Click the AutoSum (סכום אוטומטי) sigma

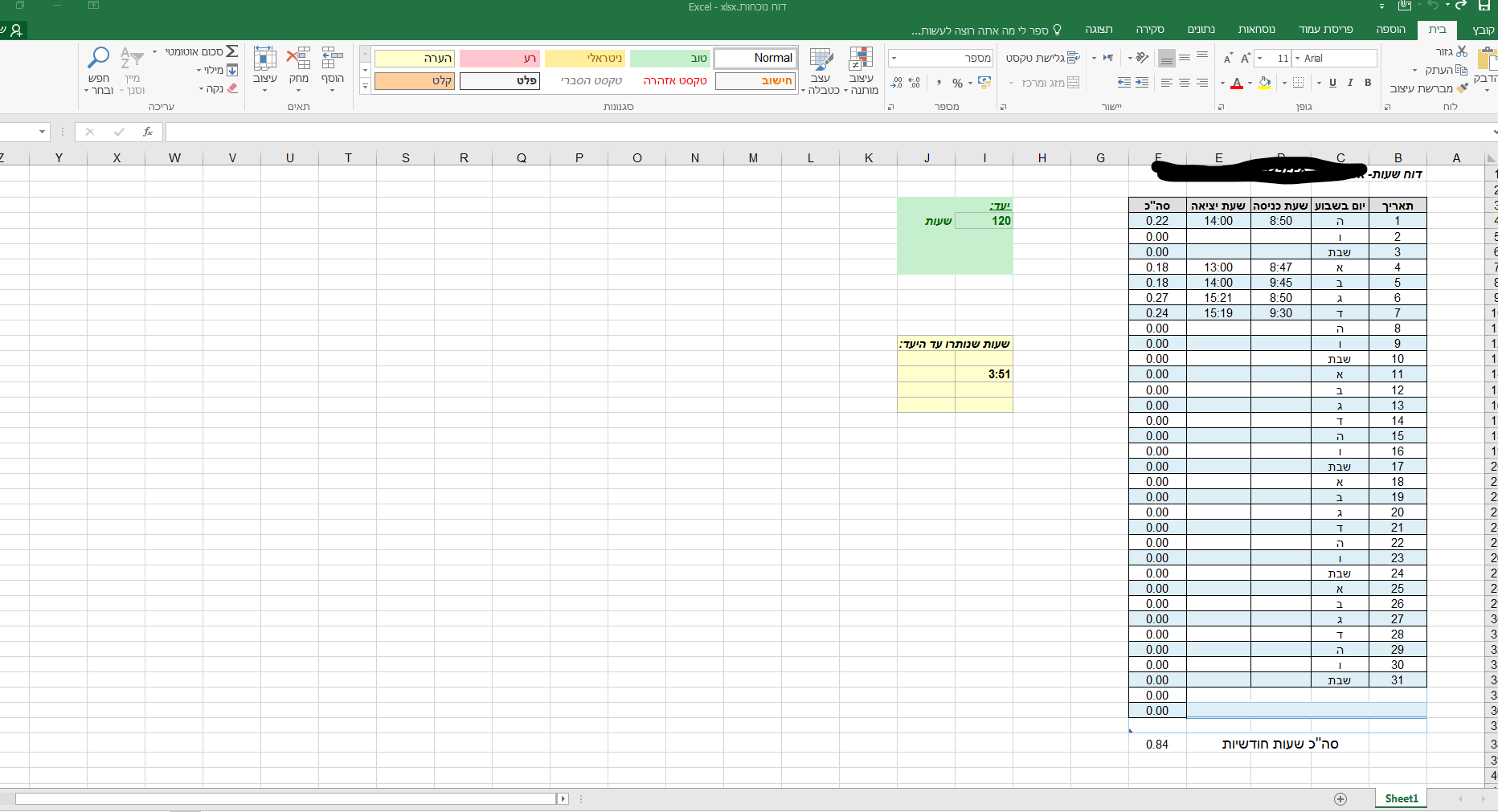point(231,51)
